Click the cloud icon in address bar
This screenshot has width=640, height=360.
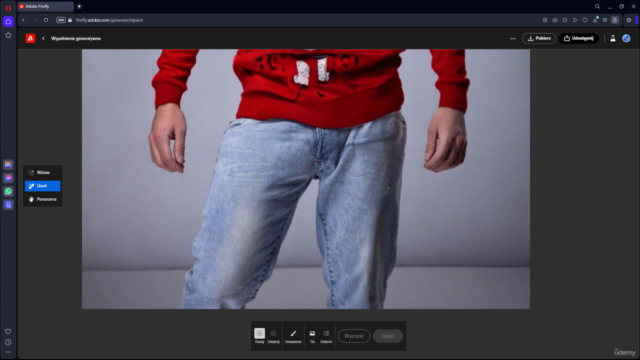(555, 20)
